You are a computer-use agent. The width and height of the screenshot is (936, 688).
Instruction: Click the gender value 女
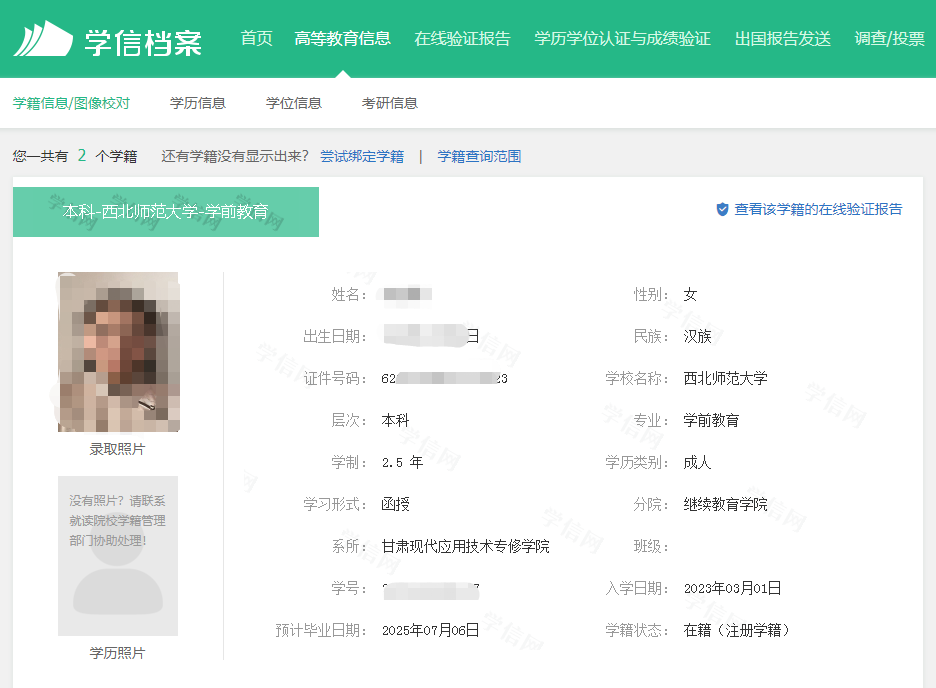click(691, 295)
